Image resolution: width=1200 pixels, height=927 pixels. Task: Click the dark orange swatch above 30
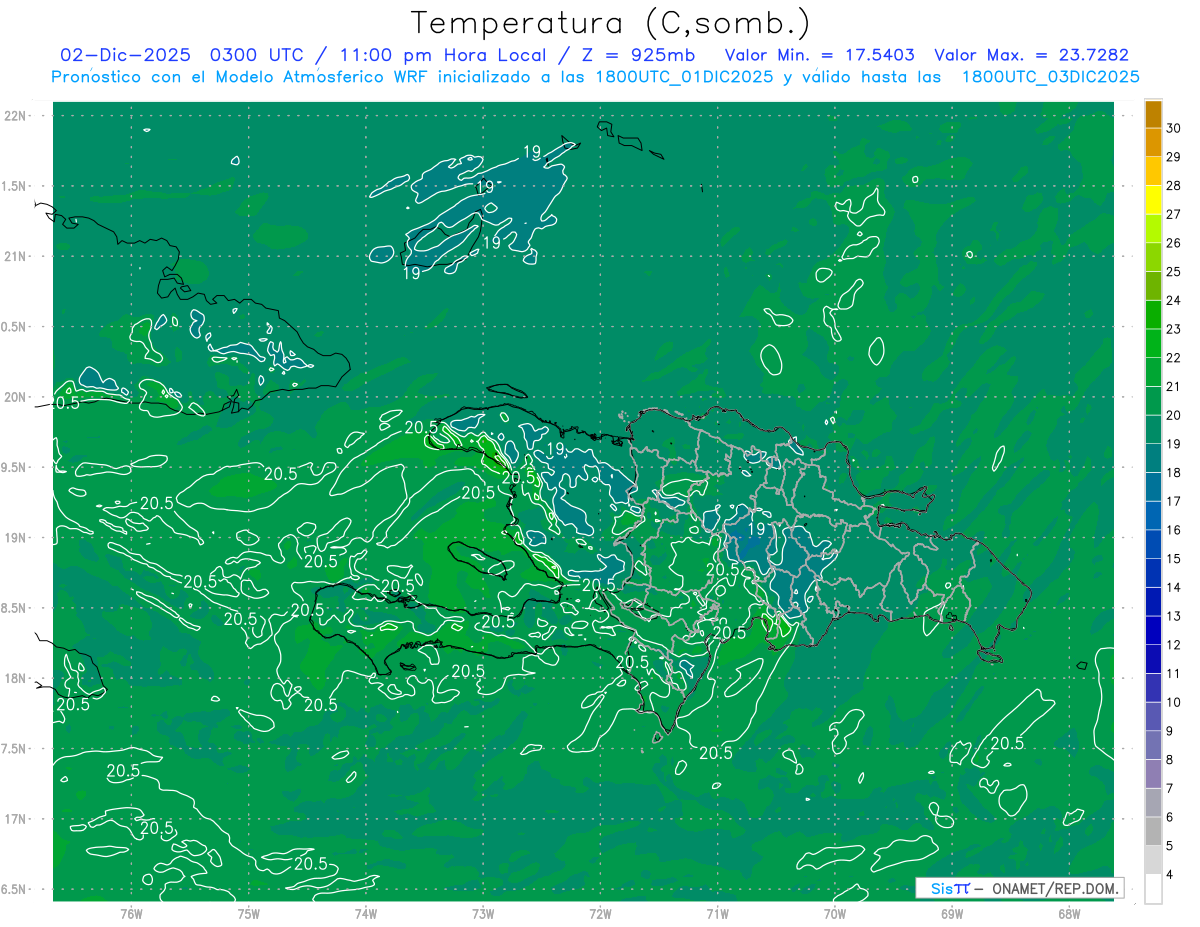1153,113
